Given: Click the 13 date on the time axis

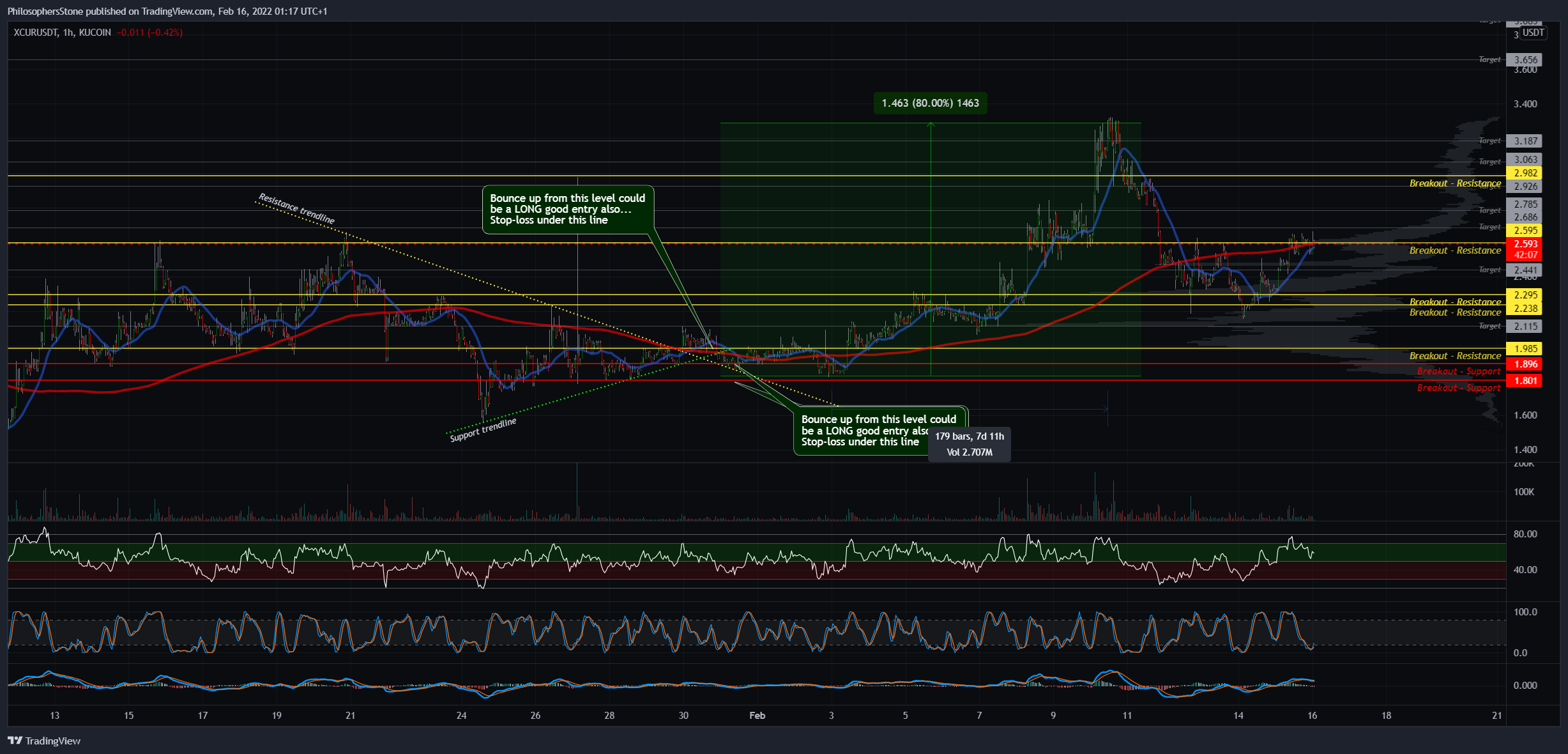Looking at the screenshot, I should pos(55,716).
